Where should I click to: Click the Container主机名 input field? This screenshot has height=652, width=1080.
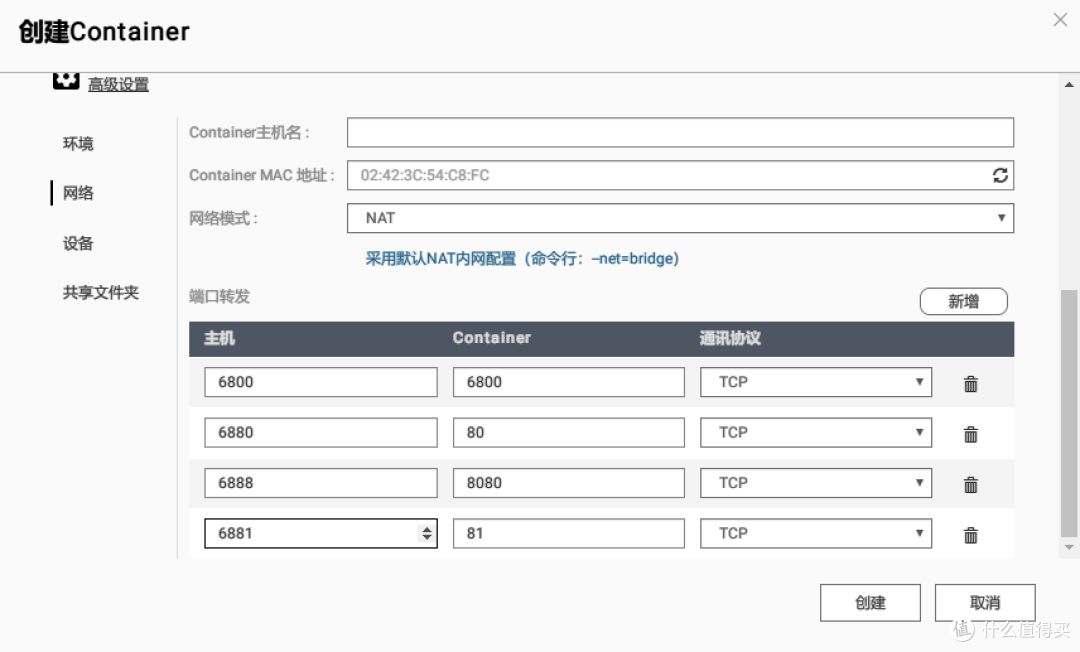680,132
